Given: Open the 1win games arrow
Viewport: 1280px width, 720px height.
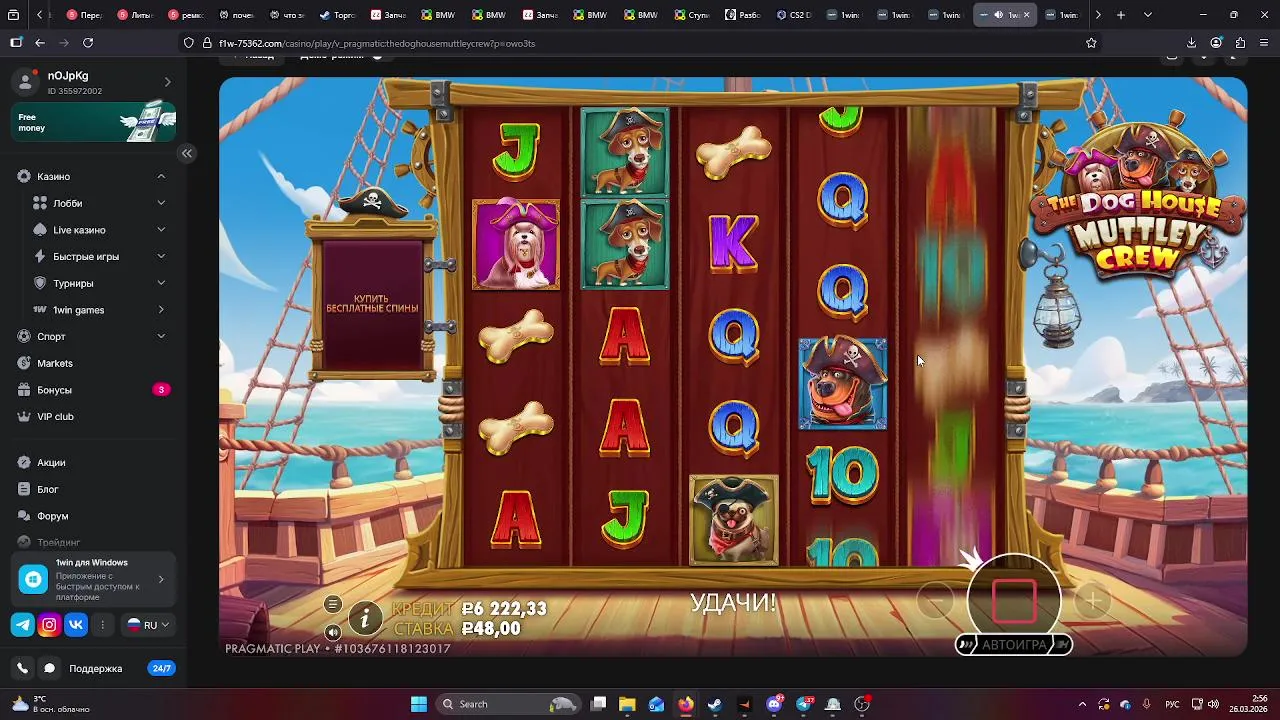Looking at the screenshot, I should pos(161,310).
